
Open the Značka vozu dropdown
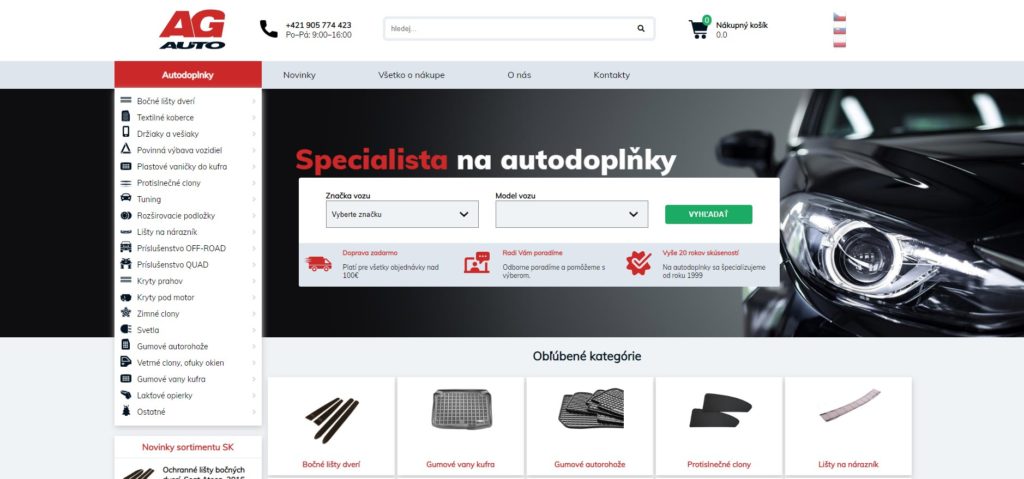pos(402,214)
